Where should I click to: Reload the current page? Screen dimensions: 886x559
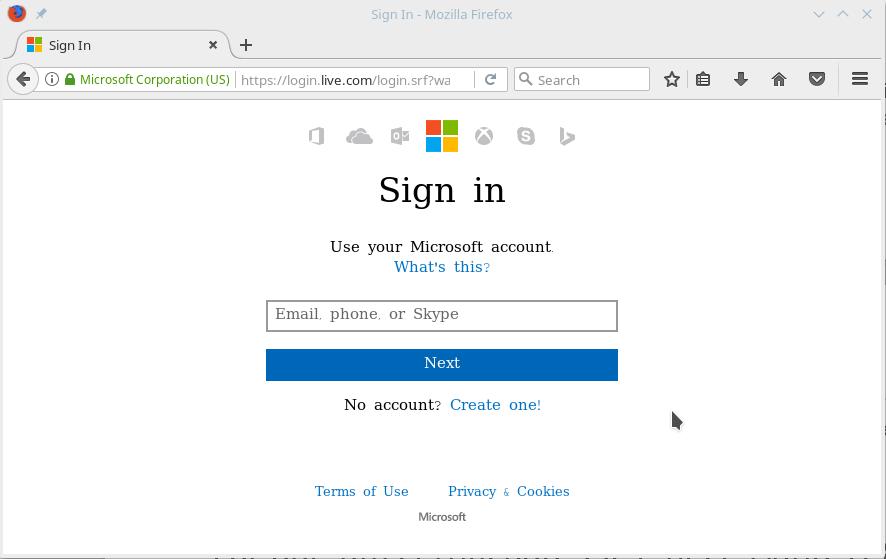490,79
